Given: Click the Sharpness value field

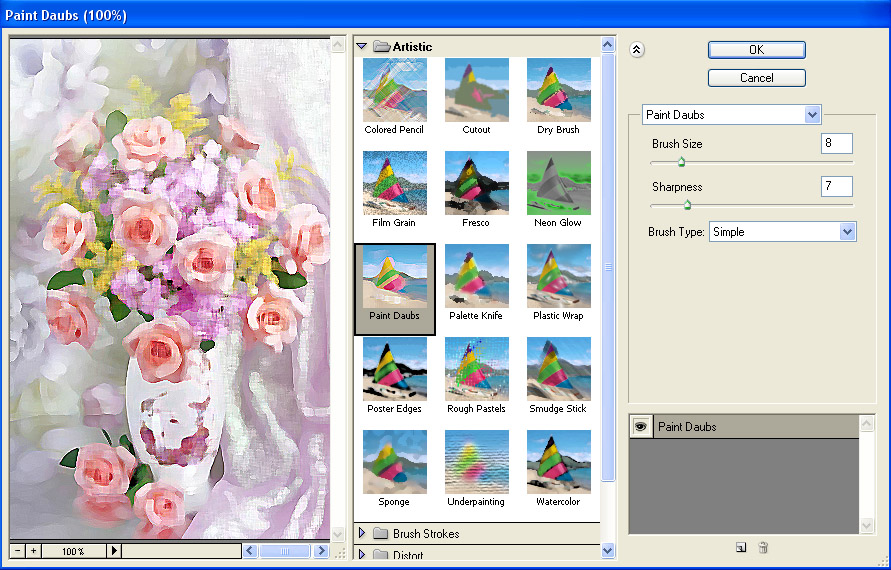Looking at the screenshot, I should 836,186.
